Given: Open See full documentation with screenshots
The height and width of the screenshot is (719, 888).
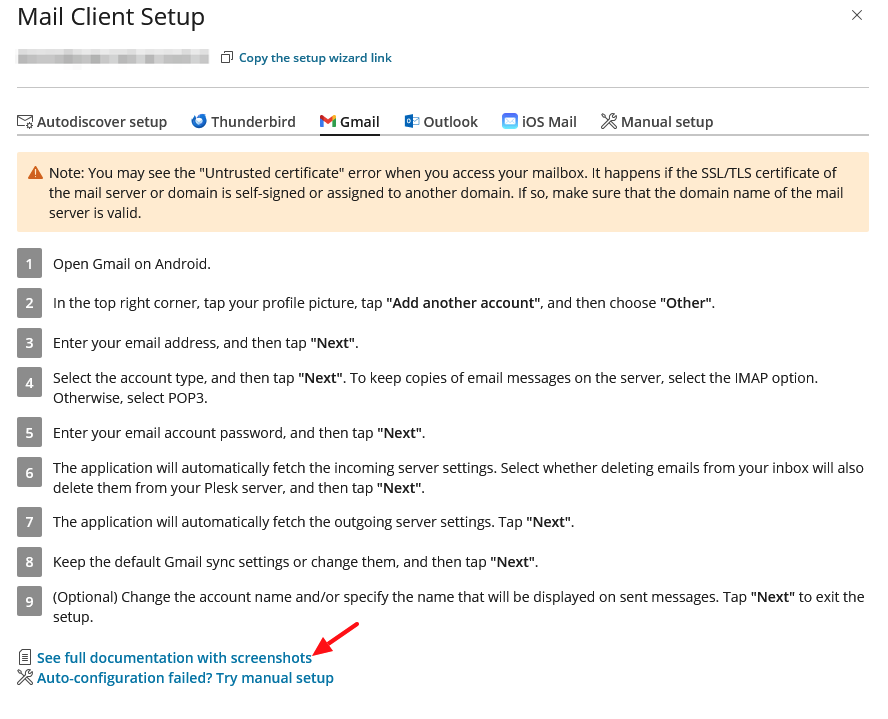Looking at the screenshot, I should (174, 658).
